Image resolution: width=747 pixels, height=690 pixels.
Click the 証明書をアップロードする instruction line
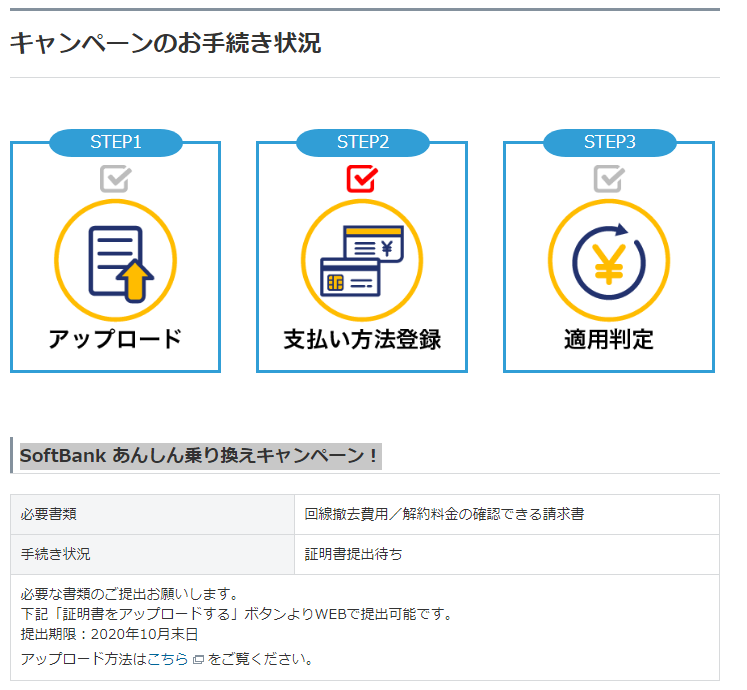(236, 614)
